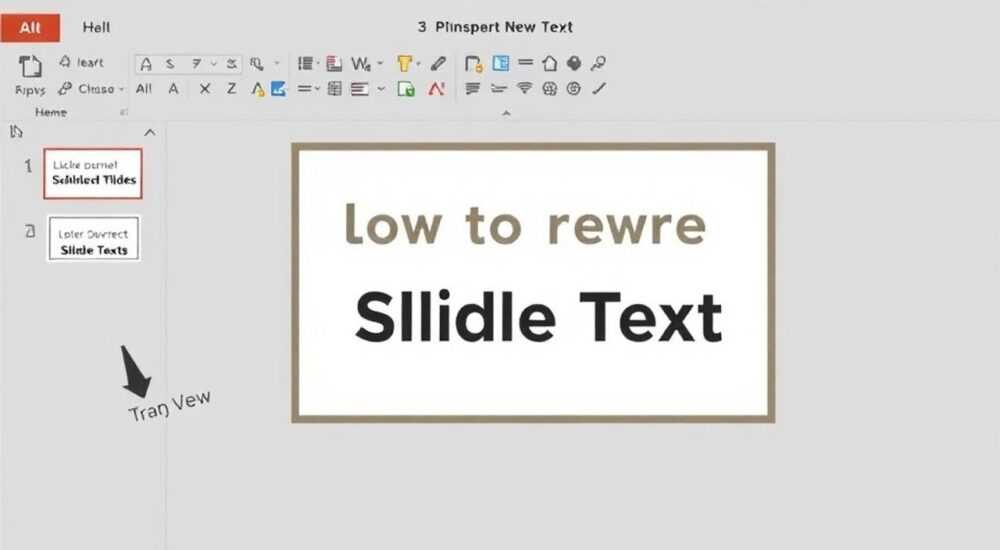Viewport: 1000px width, 550px height.
Task: Open the dropdown beside yellow T icon
Action: (x=418, y=63)
